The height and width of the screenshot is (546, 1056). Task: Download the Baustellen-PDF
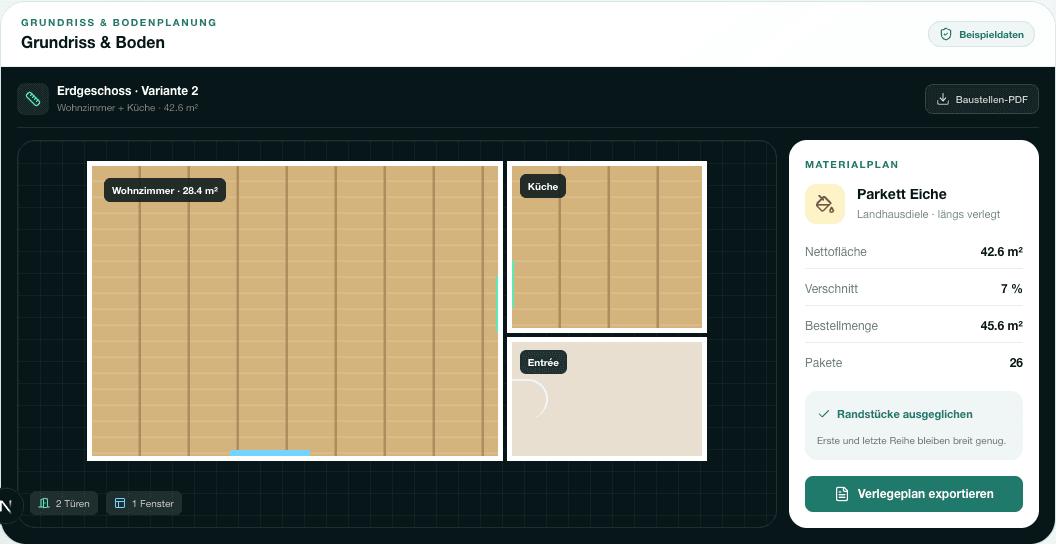point(982,100)
